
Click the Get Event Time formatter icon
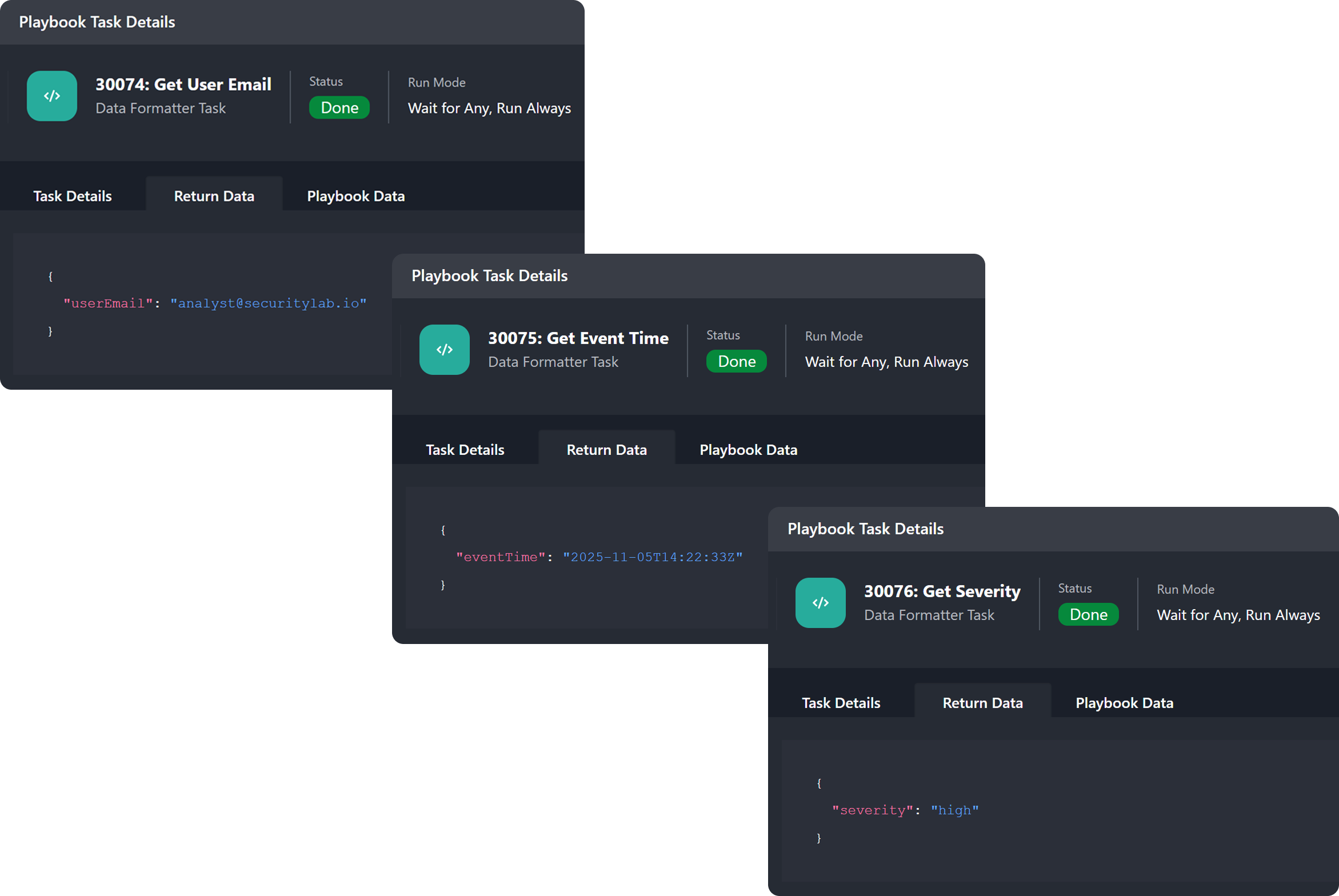tap(444, 350)
